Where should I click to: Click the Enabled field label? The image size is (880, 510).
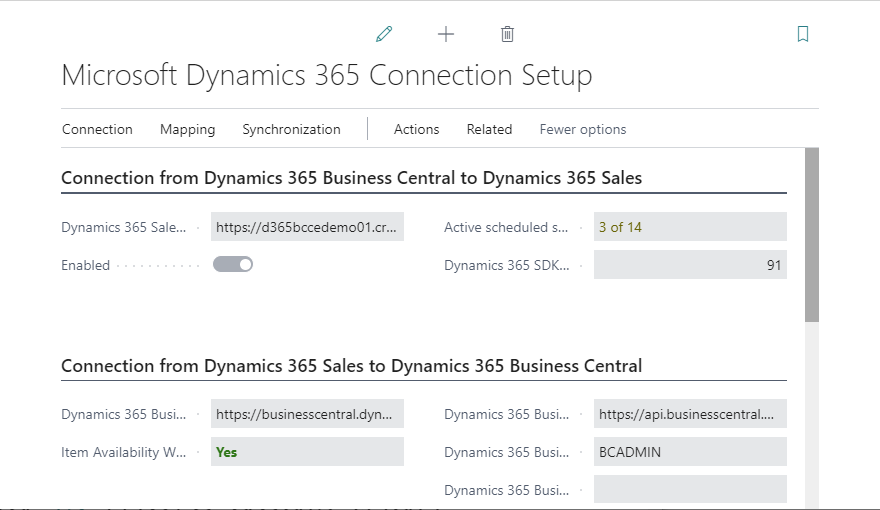tap(85, 265)
